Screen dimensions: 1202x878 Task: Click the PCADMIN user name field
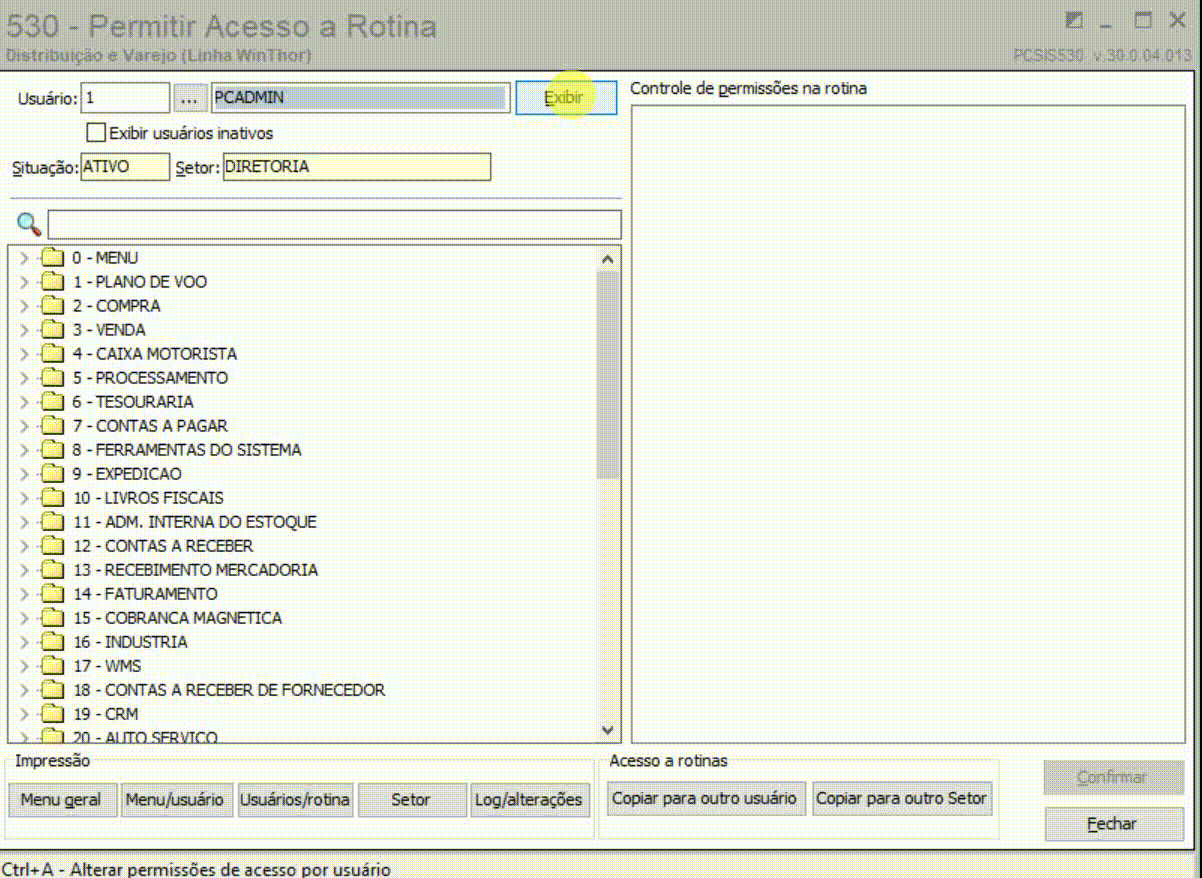tap(359, 98)
